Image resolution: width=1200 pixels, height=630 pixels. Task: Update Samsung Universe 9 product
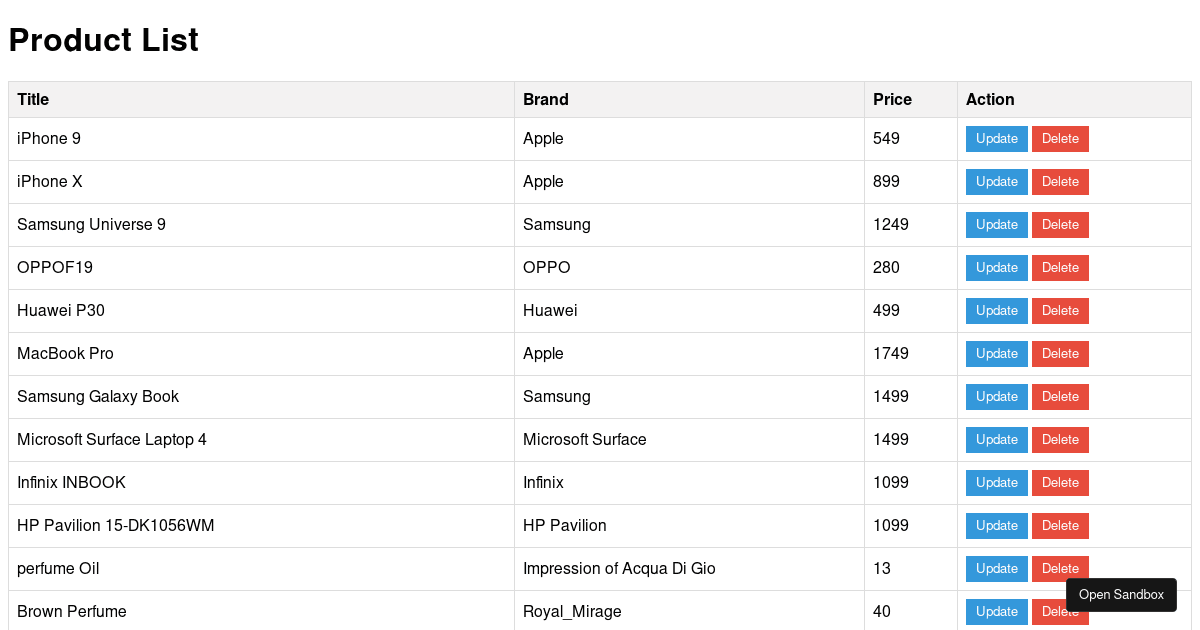point(996,225)
